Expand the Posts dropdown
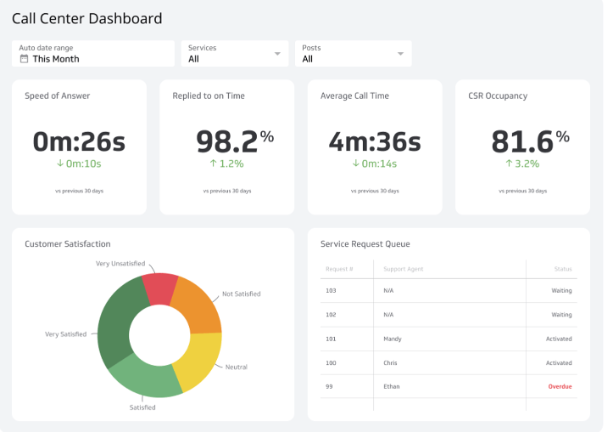The image size is (610, 432). [x=353, y=53]
